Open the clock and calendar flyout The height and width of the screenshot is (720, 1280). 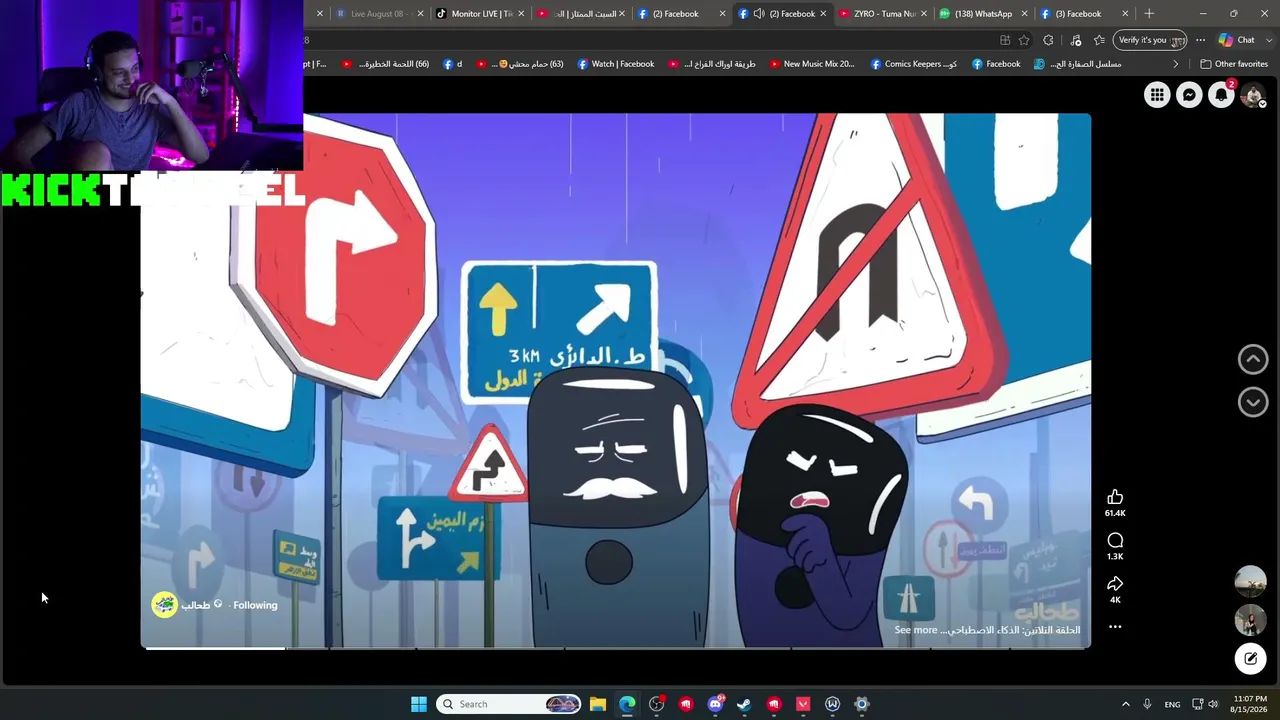point(1249,704)
